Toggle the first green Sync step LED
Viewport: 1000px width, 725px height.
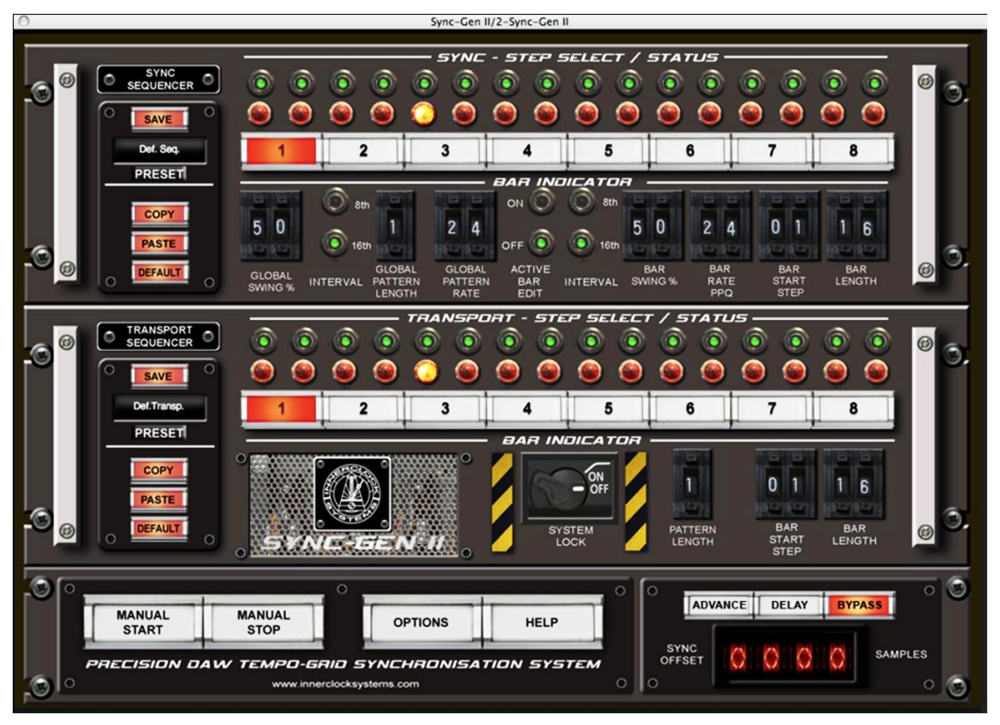click(x=261, y=83)
